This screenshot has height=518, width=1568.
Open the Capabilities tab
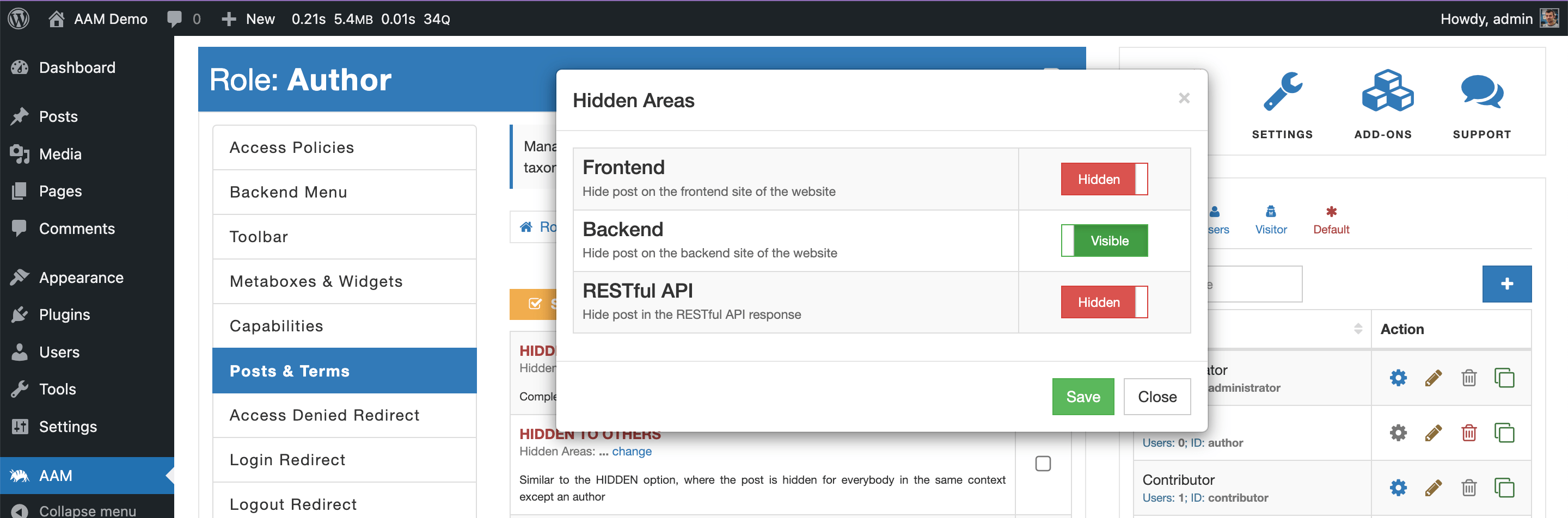[345, 326]
